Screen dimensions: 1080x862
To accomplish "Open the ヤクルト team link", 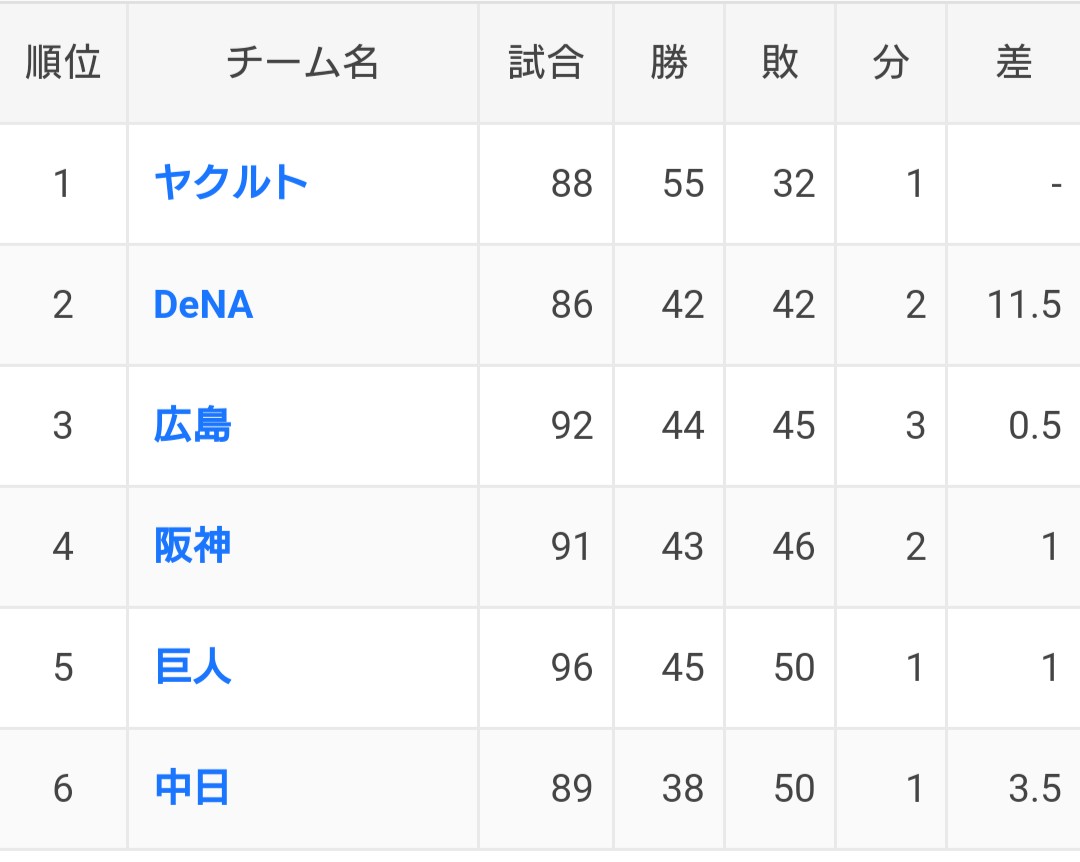I will [x=230, y=183].
